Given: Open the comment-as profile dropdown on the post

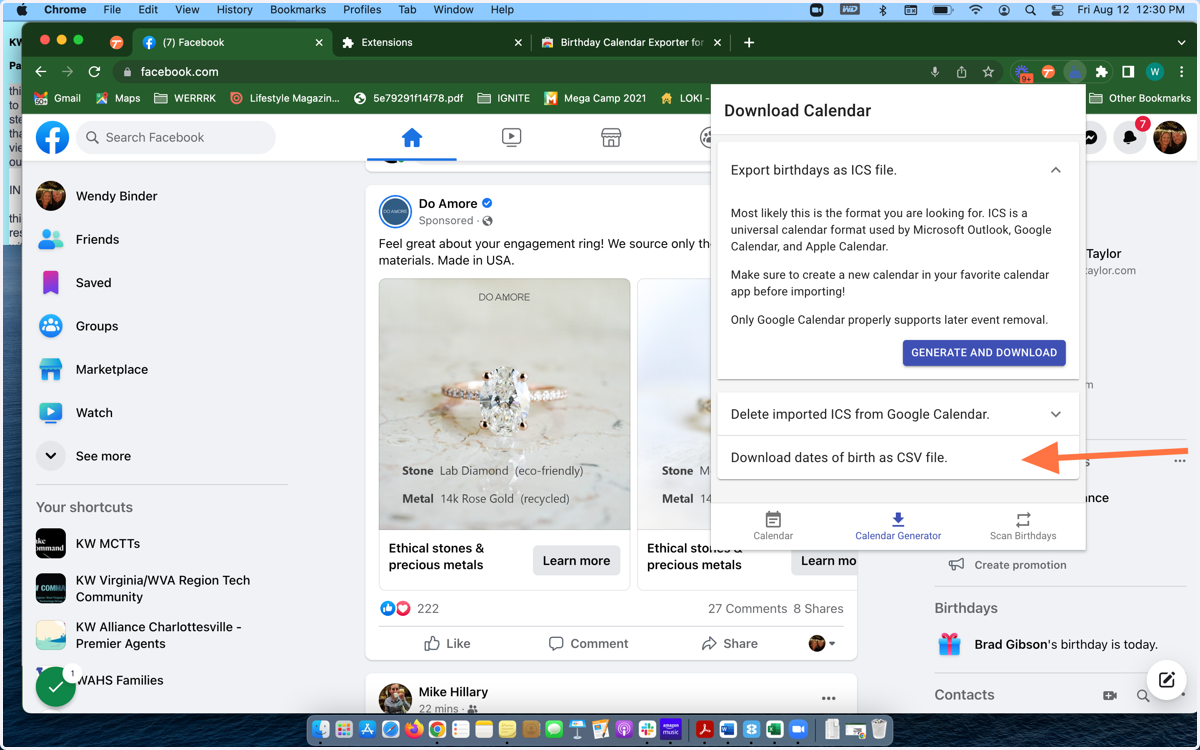Looking at the screenshot, I should coord(822,643).
